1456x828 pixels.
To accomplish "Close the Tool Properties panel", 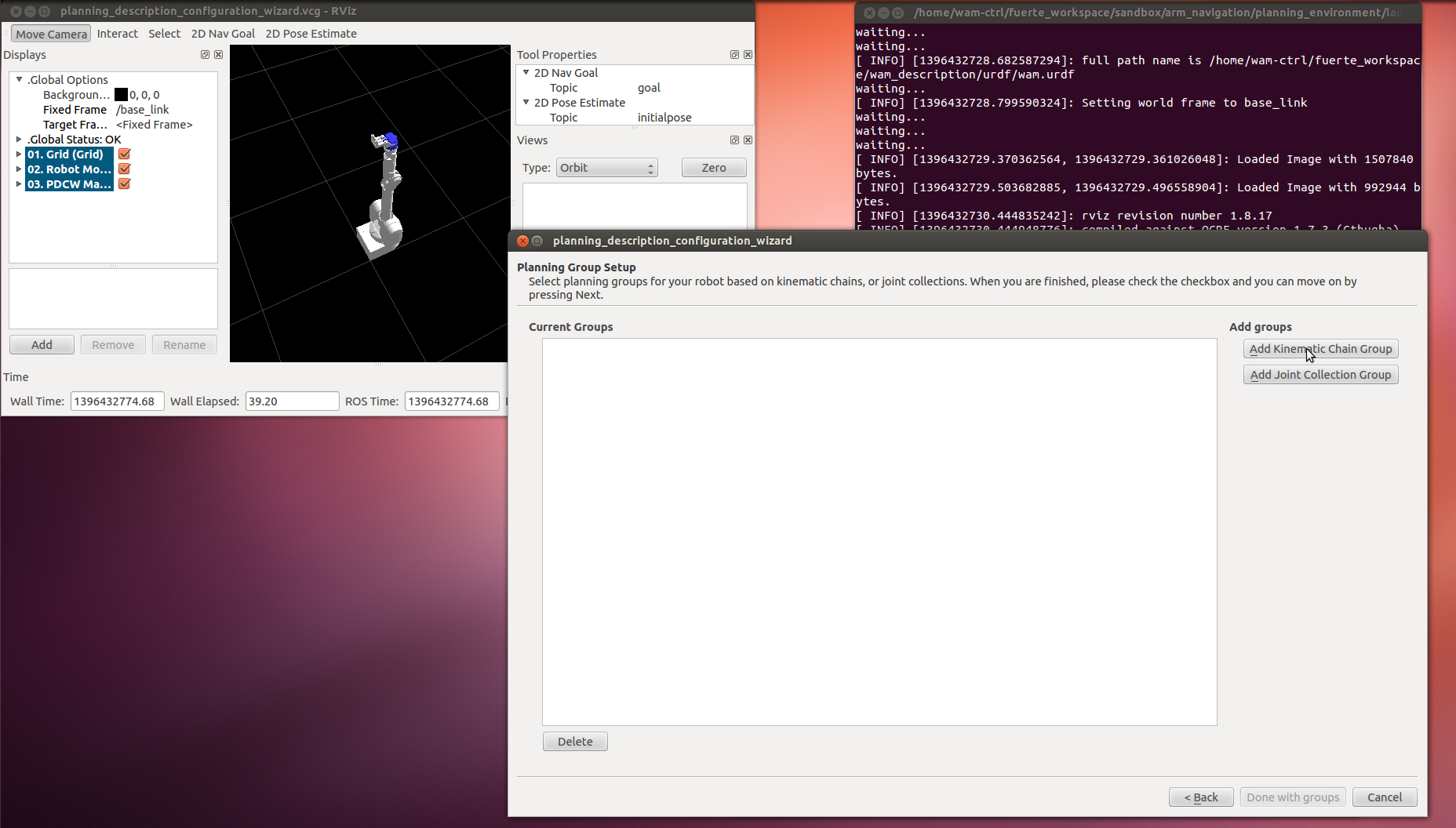I will (748, 55).
